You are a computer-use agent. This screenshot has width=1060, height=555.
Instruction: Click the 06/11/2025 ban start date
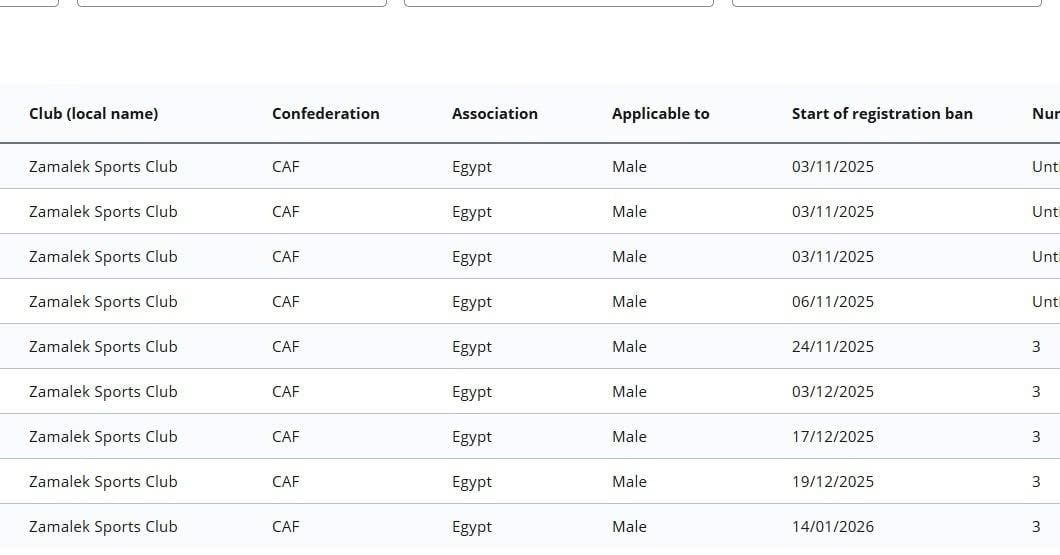coord(832,302)
